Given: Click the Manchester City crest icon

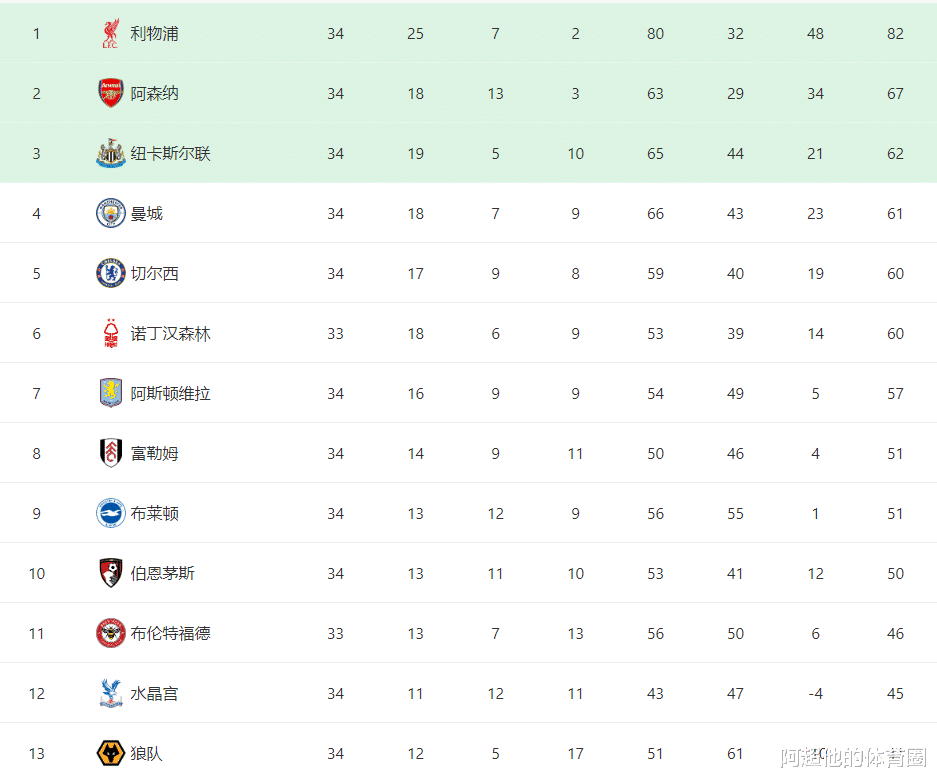Looking at the screenshot, I should pos(110,214).
